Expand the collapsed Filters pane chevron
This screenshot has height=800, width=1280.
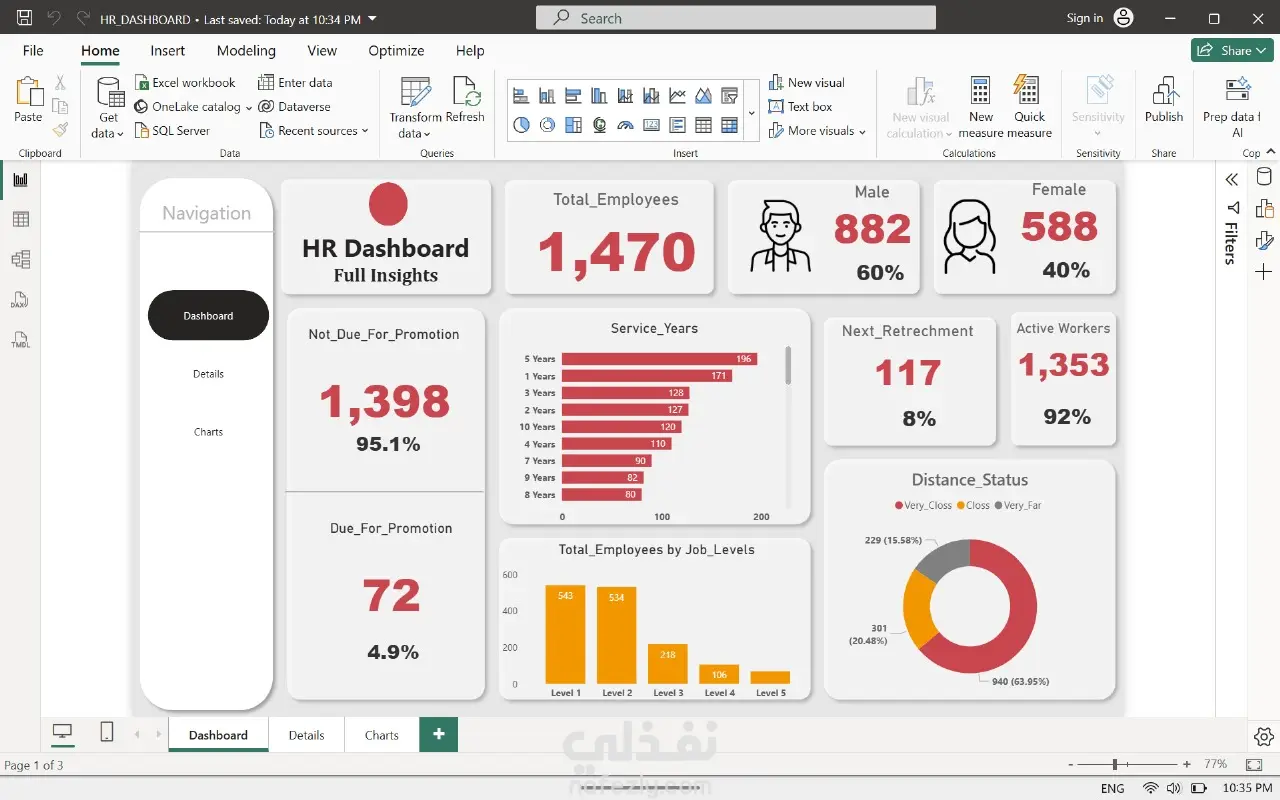1232,179
